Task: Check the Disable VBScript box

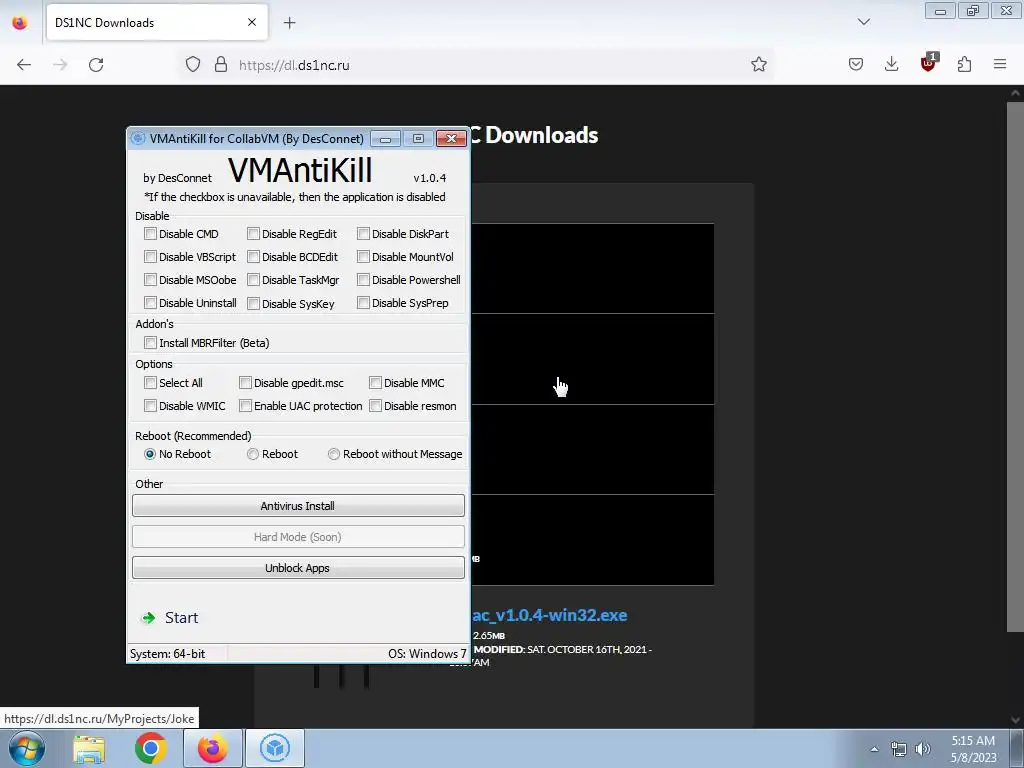Action: tap(150, 257)
